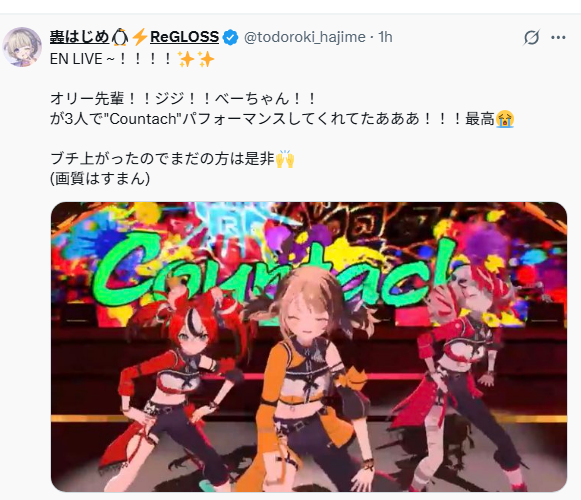Open the post via the 1h timestamp
The width and height of the screenshot is (581, 500).
point(385,37)
